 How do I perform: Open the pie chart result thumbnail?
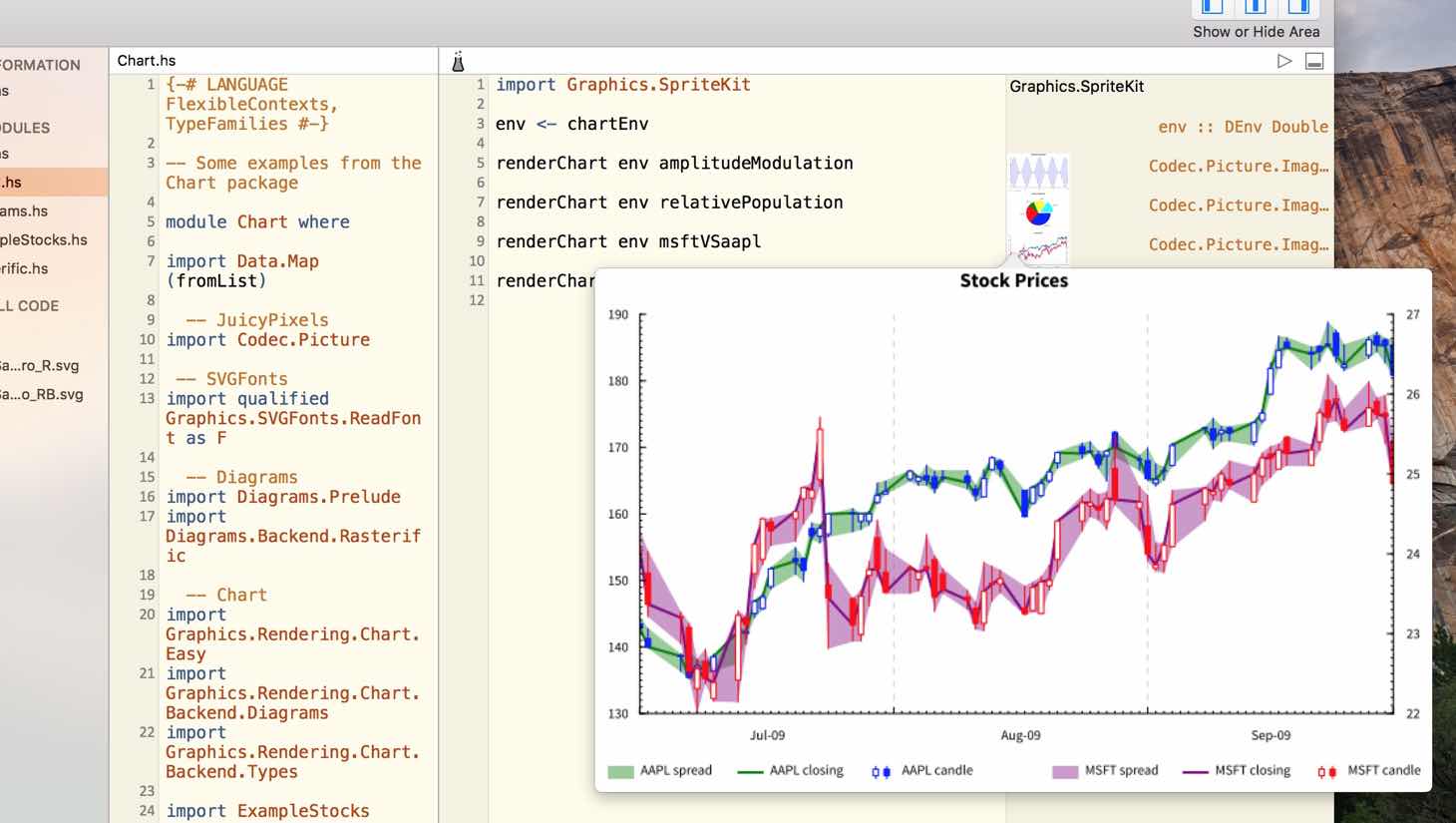coord(1038,211)
